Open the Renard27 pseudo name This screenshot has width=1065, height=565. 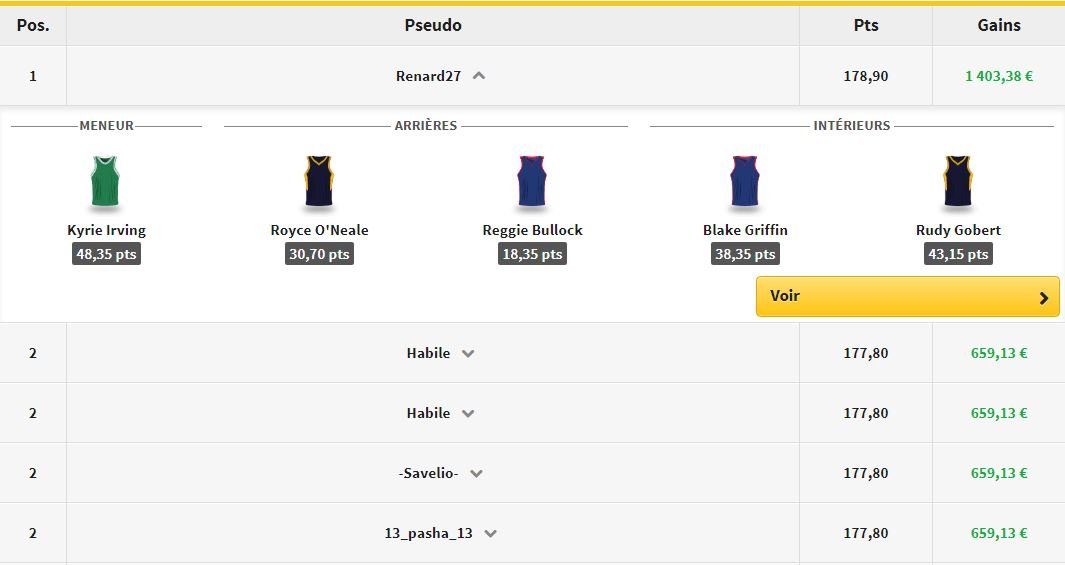tap(428, 76)
